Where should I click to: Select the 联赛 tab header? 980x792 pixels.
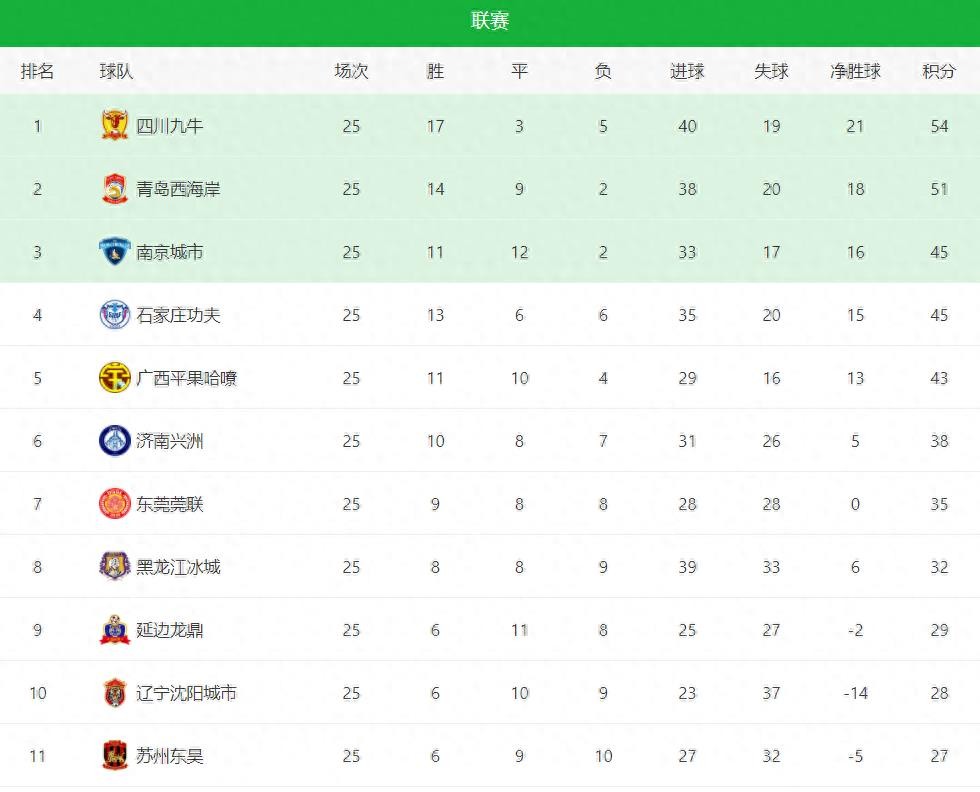click(x=490, y=21)
